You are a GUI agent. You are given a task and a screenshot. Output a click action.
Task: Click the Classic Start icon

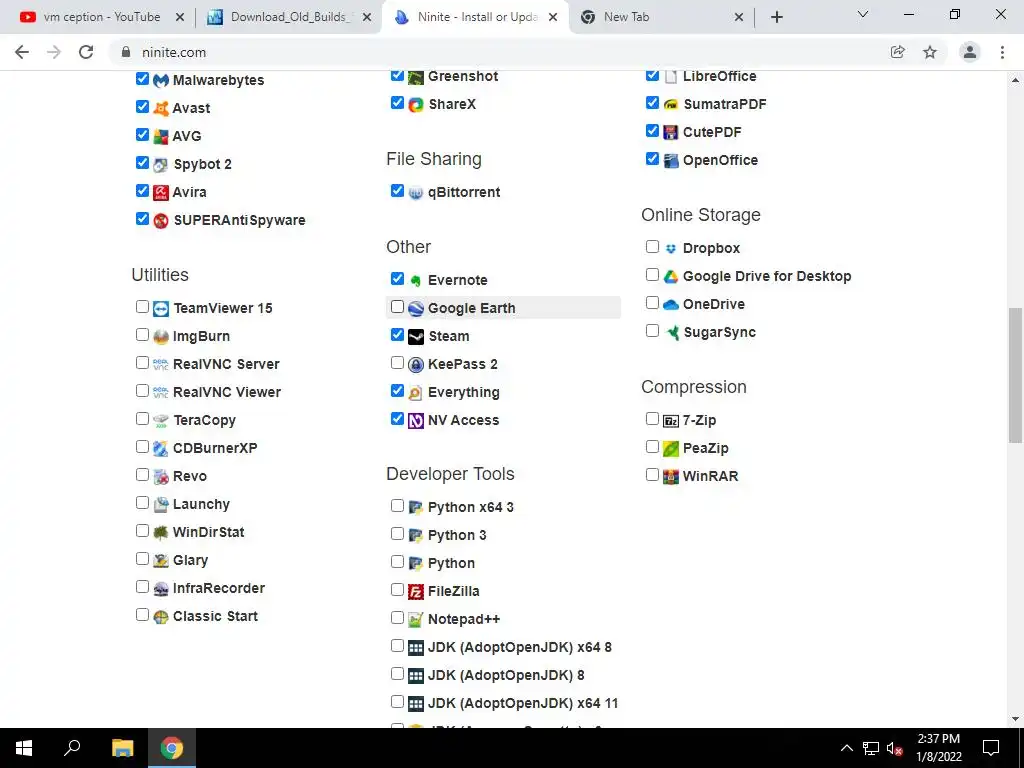click(161, 617)
